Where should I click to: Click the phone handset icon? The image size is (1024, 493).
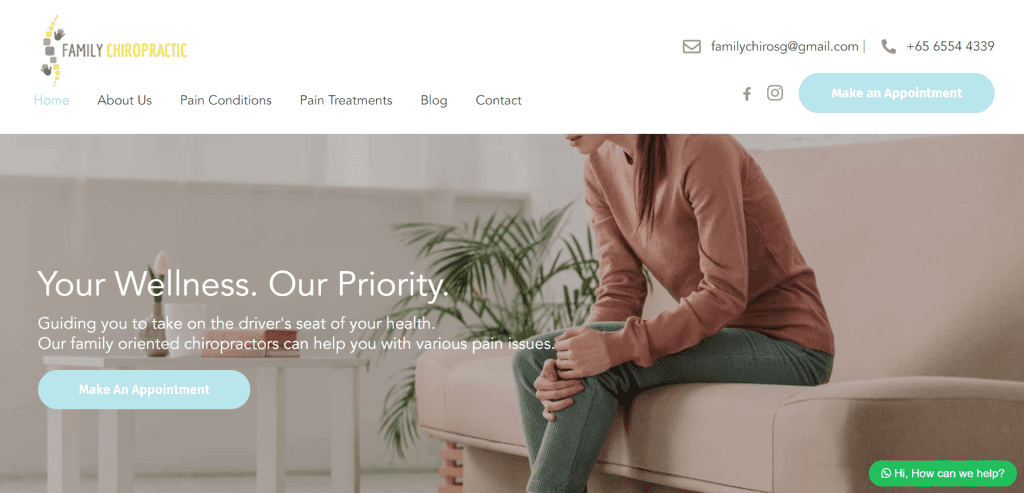coord(888,46)
